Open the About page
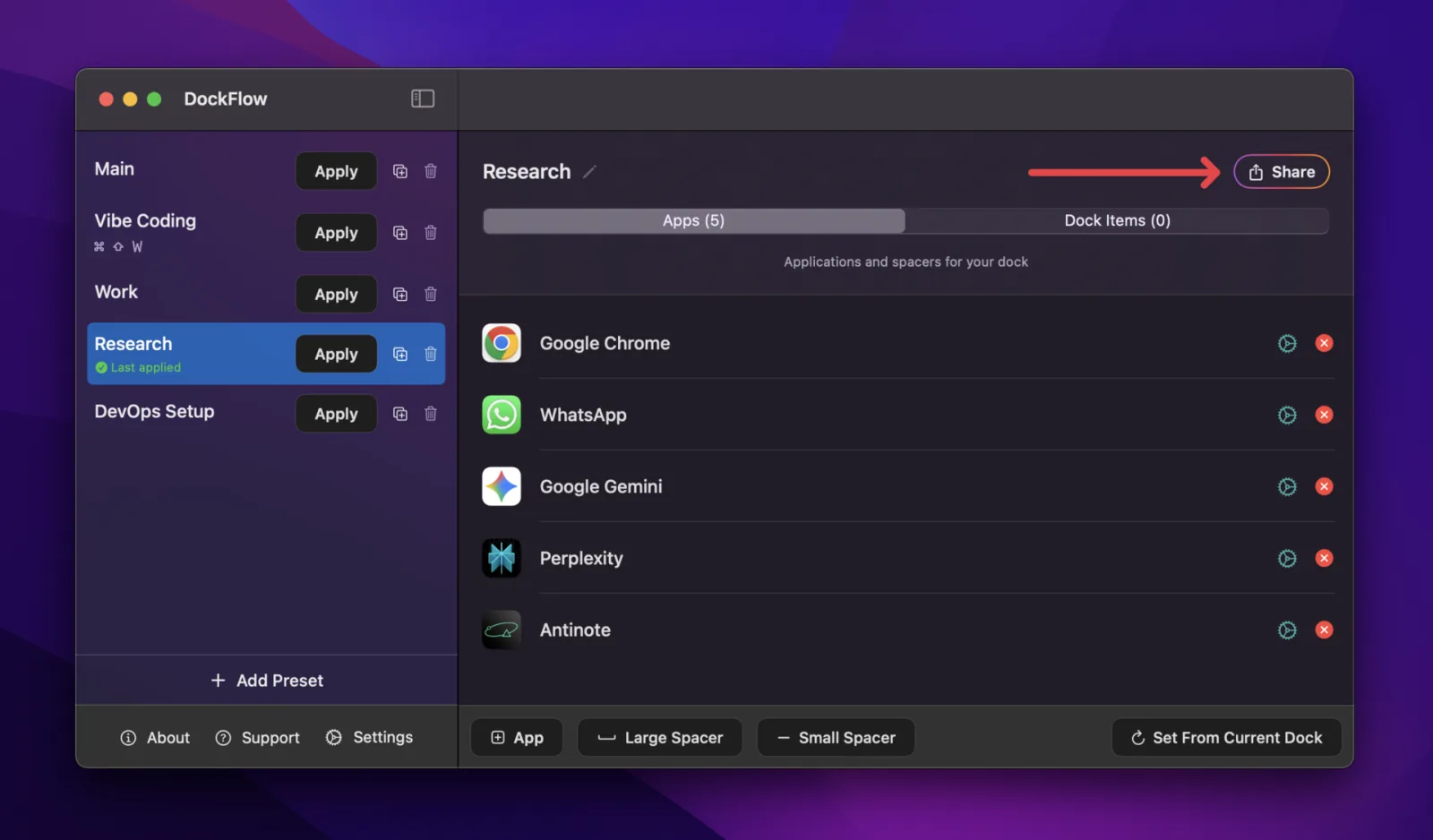1433x840 pixels. pyautogui.click(x=155, y=738)
